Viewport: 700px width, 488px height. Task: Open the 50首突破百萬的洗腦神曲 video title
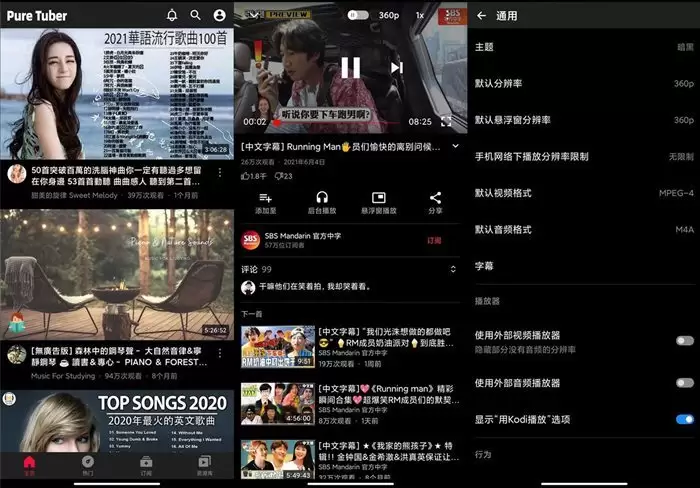pos(117,176)
